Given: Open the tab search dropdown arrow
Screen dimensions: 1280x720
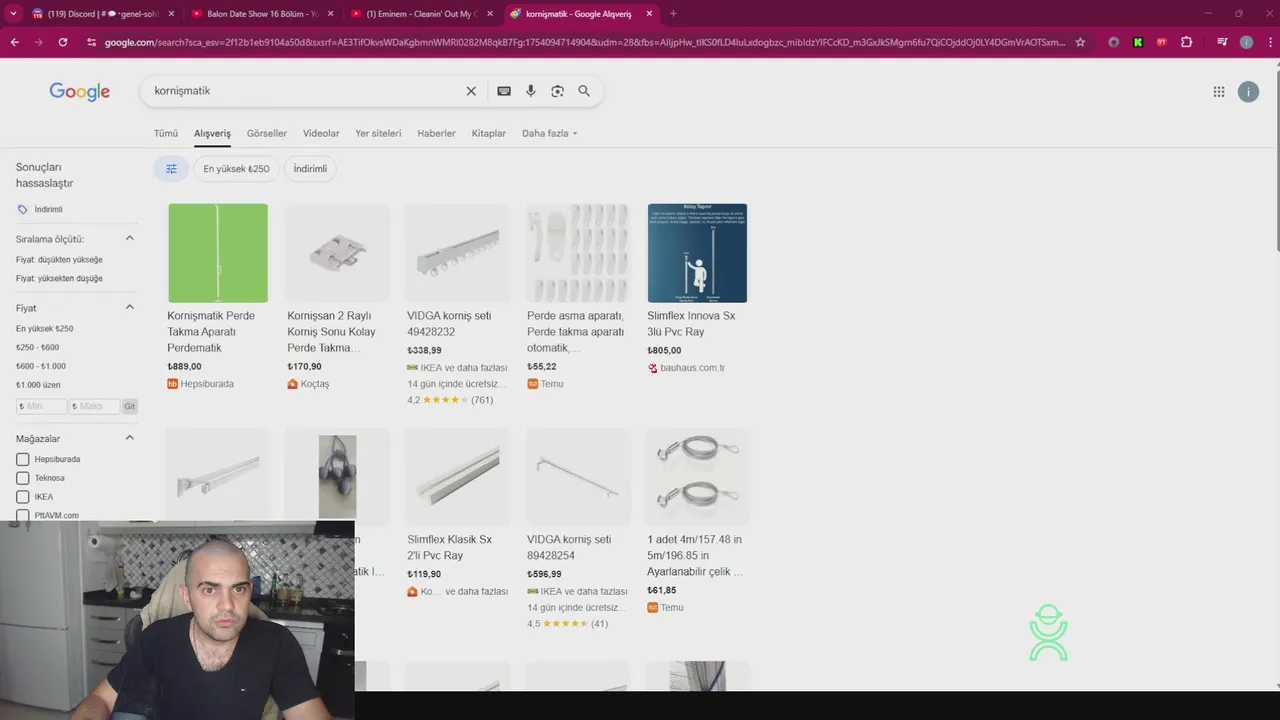Looking at the screenshot, I should [13, 14].
